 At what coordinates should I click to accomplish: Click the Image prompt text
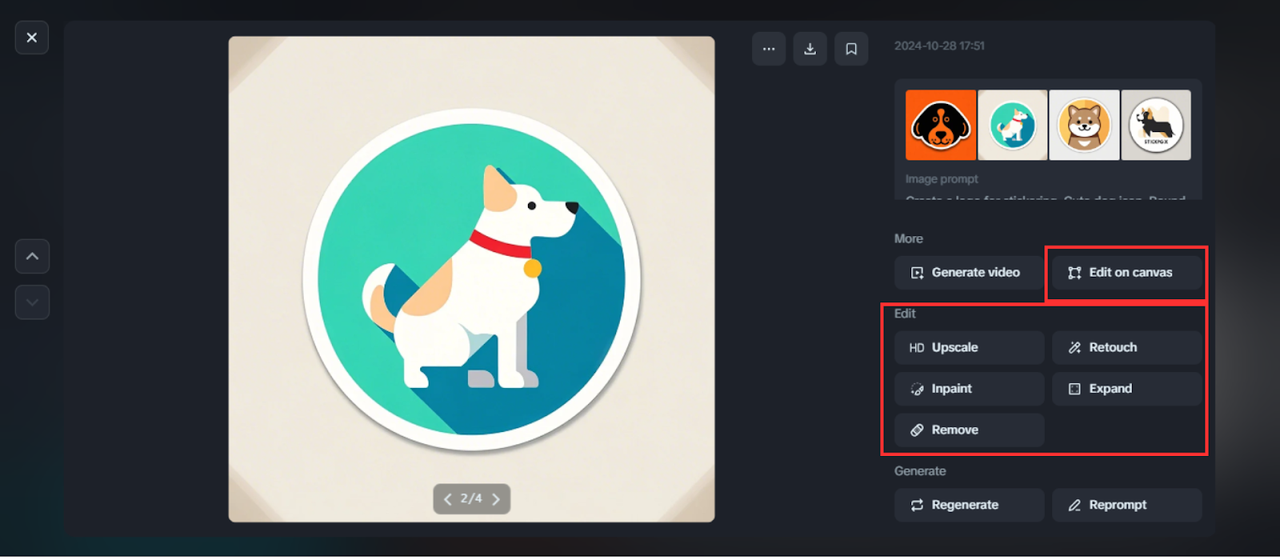(942, 179)
